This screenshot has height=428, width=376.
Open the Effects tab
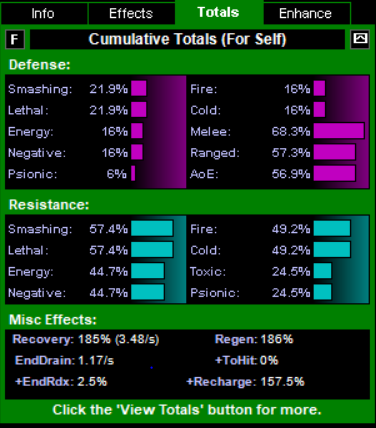click(x=131, y=14)
